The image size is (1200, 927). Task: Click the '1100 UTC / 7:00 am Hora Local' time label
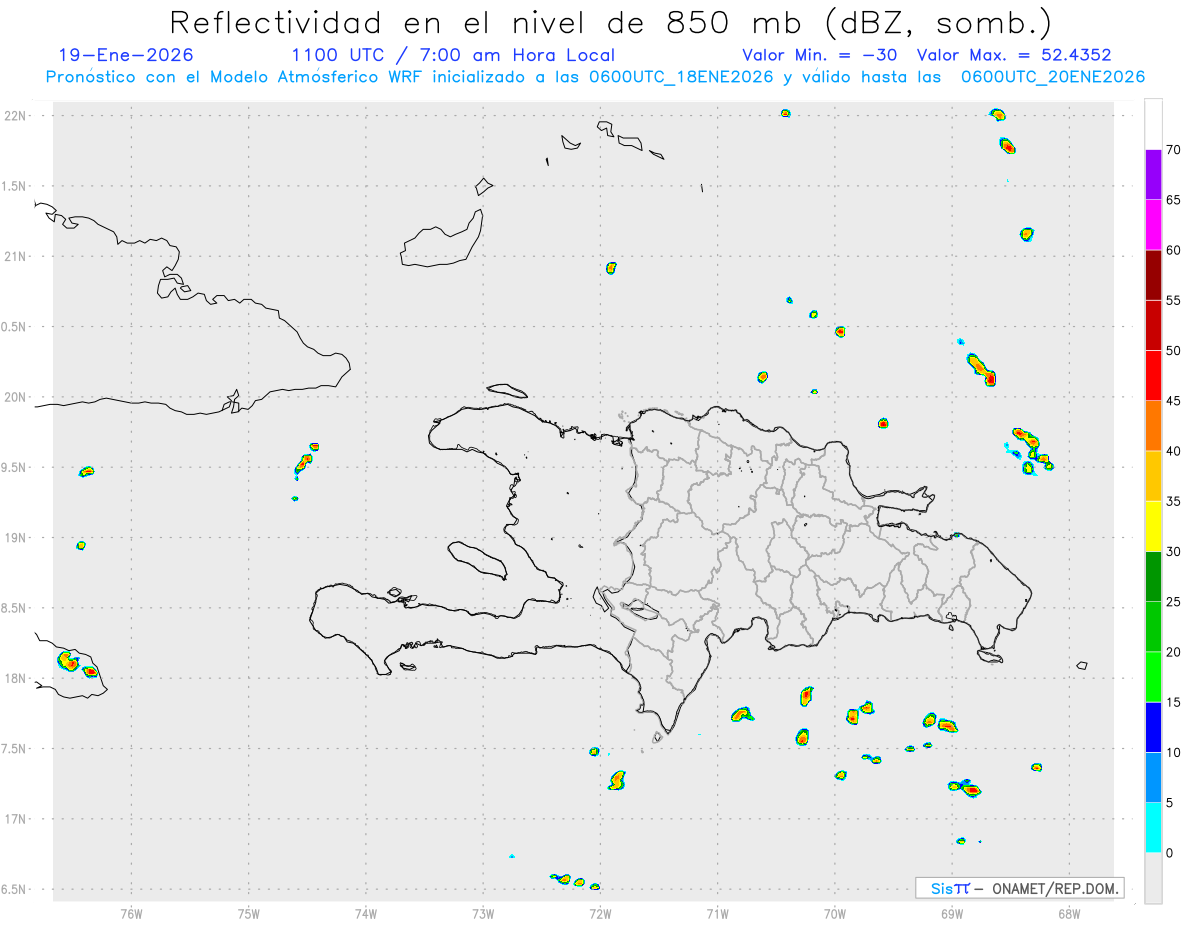coord(453,56)
